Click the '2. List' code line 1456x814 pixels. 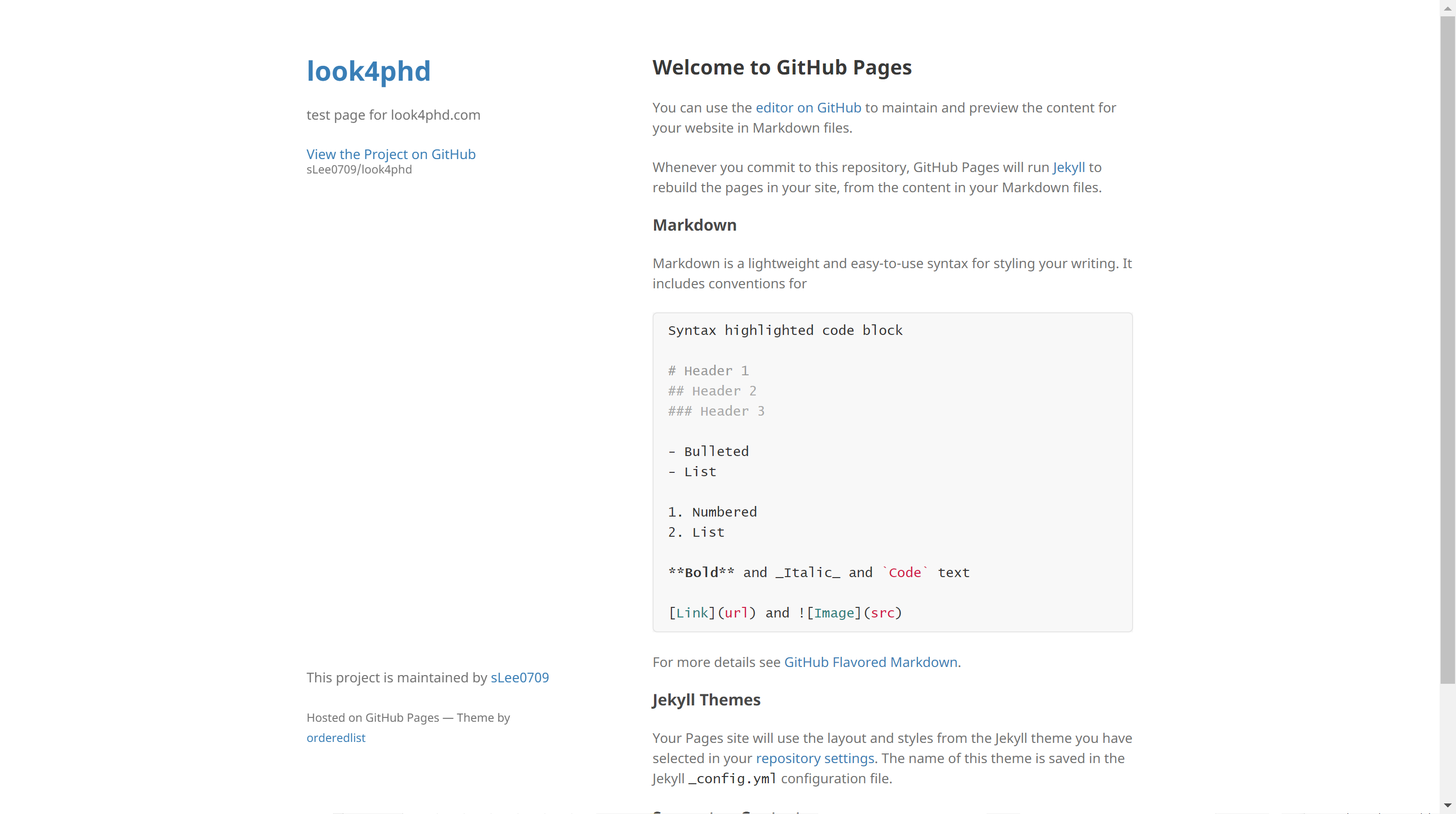(x=696, y=532)
